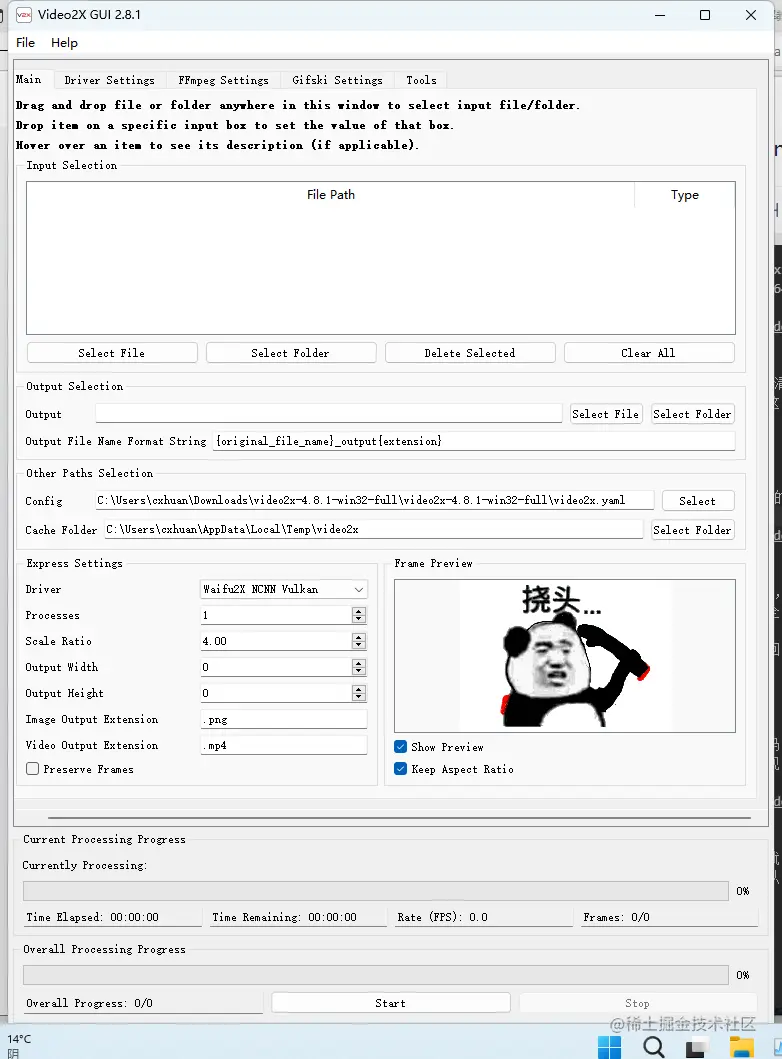
Task: Open the Driver dropdown (Waifu2X NCNN Vulkan)
Action: click(284, 589)
